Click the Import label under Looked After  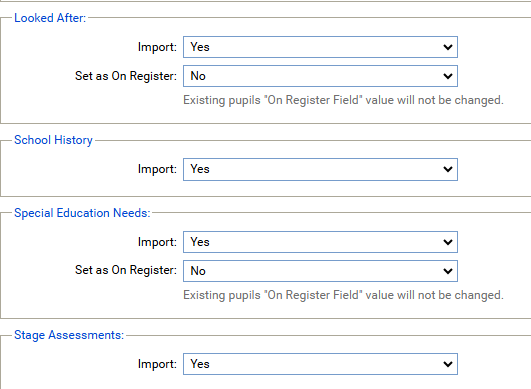(x=157, y=47)
